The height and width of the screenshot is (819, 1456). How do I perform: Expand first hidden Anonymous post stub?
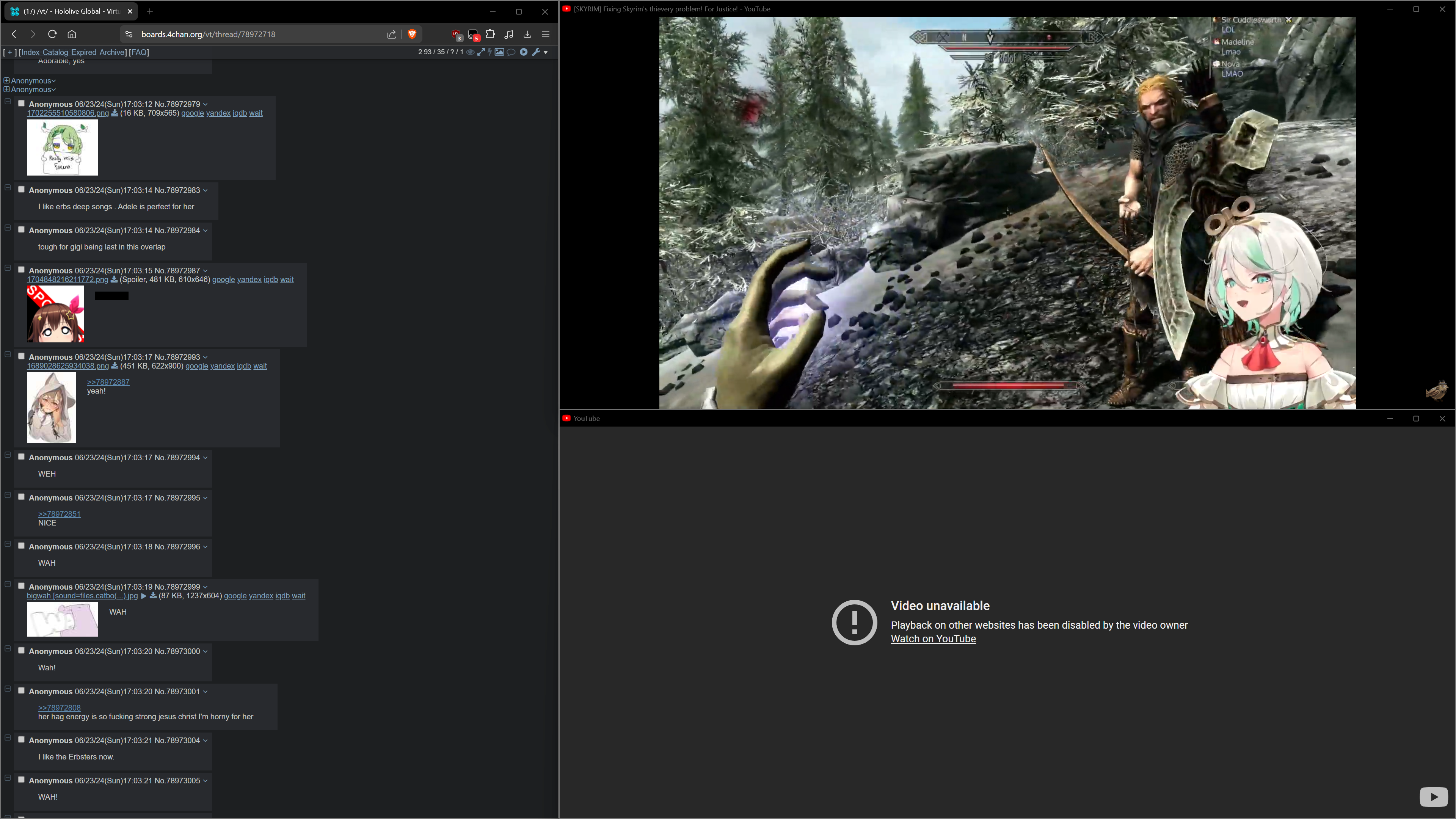[x=7, y=81]
